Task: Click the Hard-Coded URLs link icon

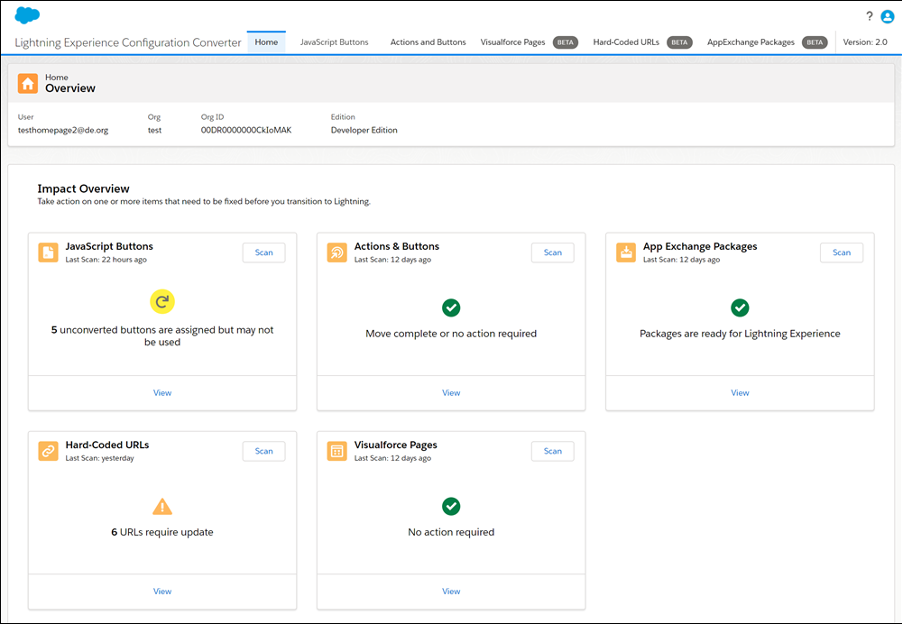Action: tap(47, 451)
